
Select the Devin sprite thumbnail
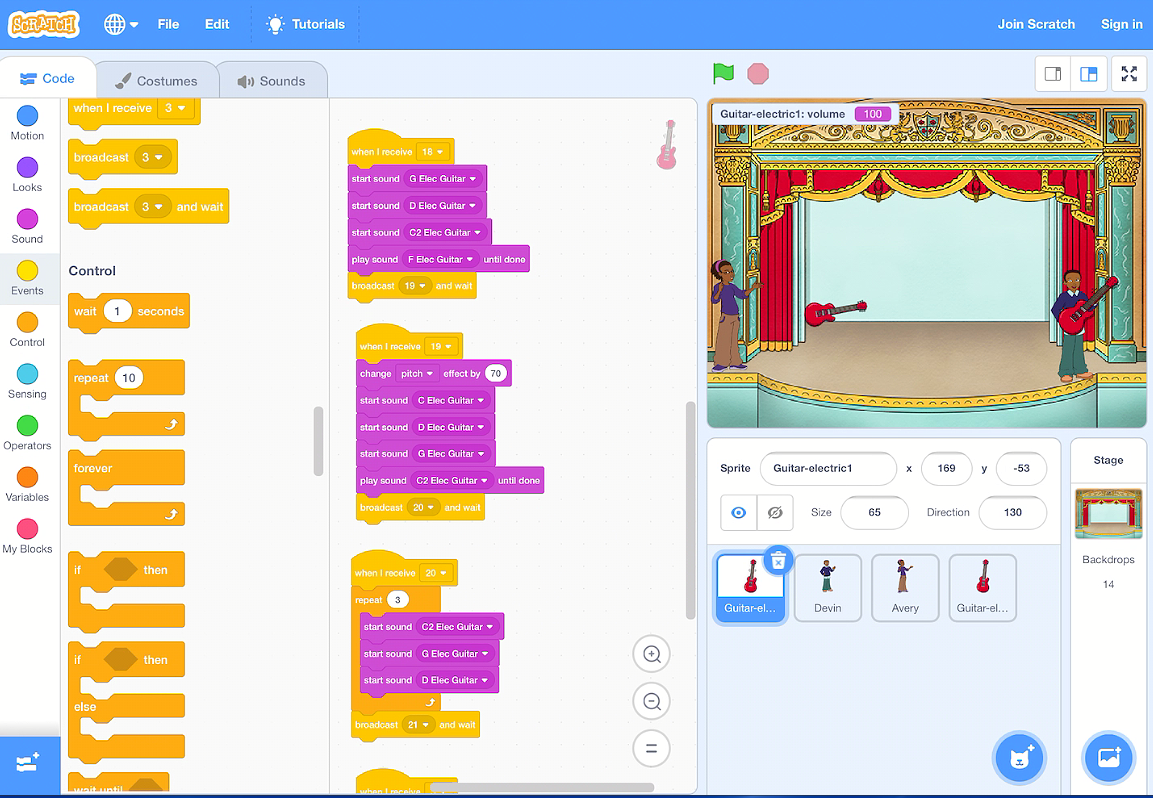[827, 587]
